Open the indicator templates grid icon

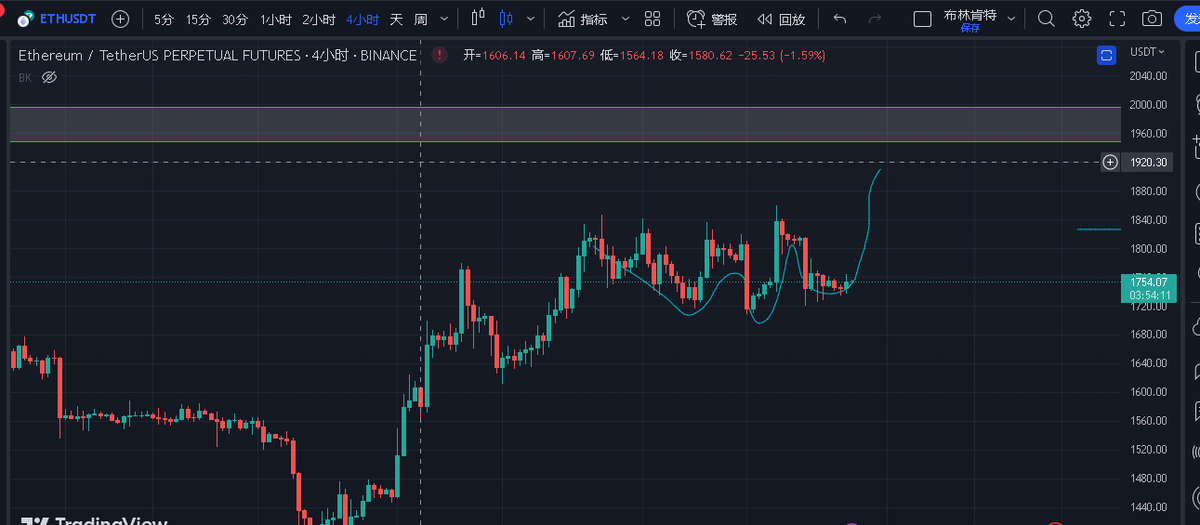click(652, 19)
